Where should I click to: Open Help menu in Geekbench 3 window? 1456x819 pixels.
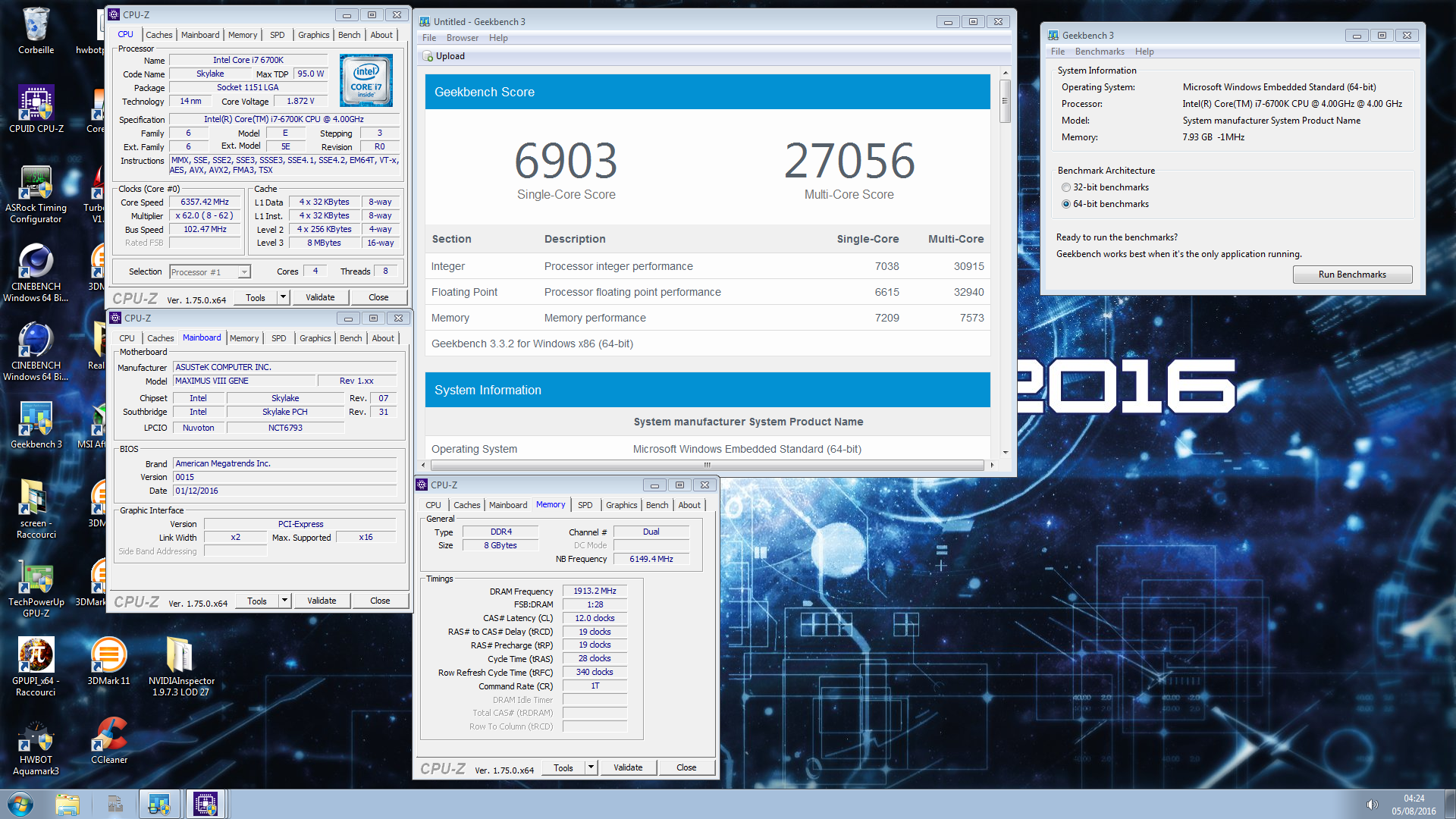[x=1144, y=52]
